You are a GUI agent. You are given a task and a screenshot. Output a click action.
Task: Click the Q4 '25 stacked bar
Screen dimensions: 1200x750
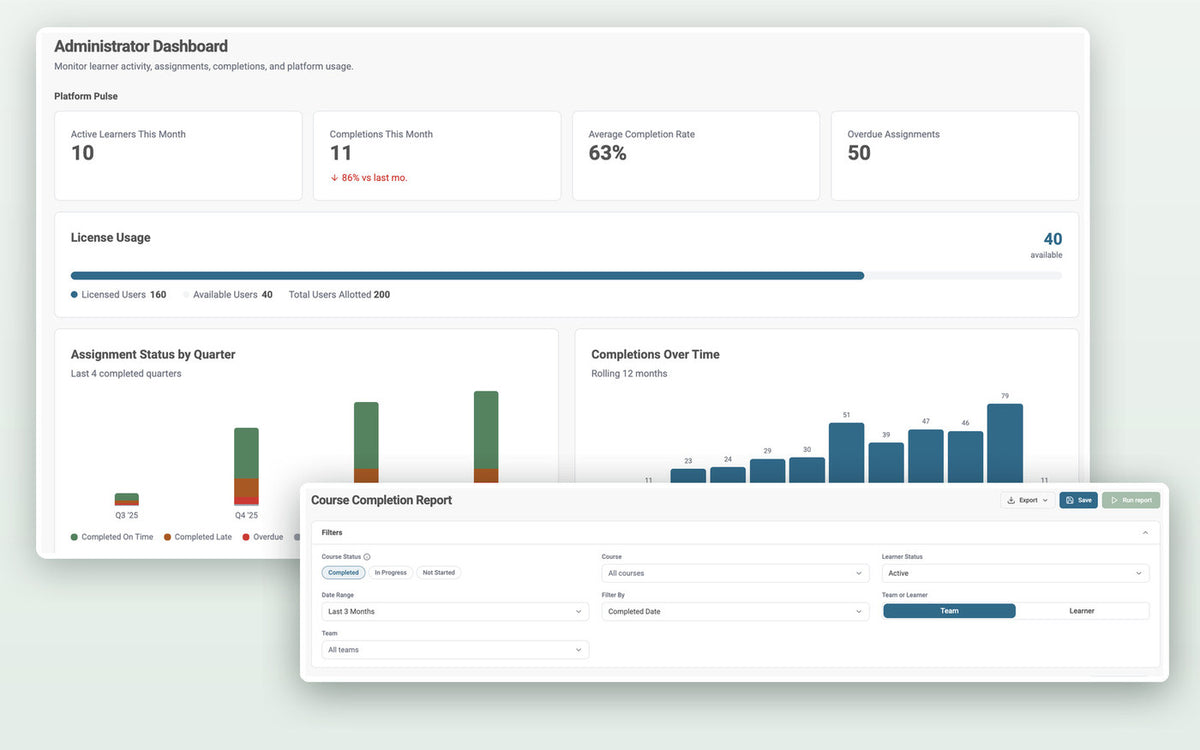(x=246, y=466)
